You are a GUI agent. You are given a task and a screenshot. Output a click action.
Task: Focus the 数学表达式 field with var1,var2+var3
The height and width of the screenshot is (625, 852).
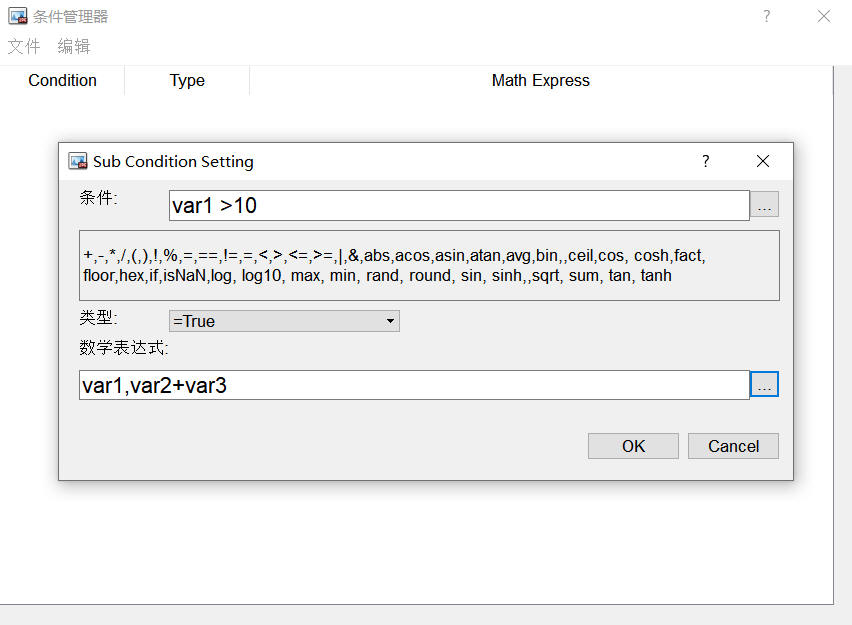pos(413,385)
